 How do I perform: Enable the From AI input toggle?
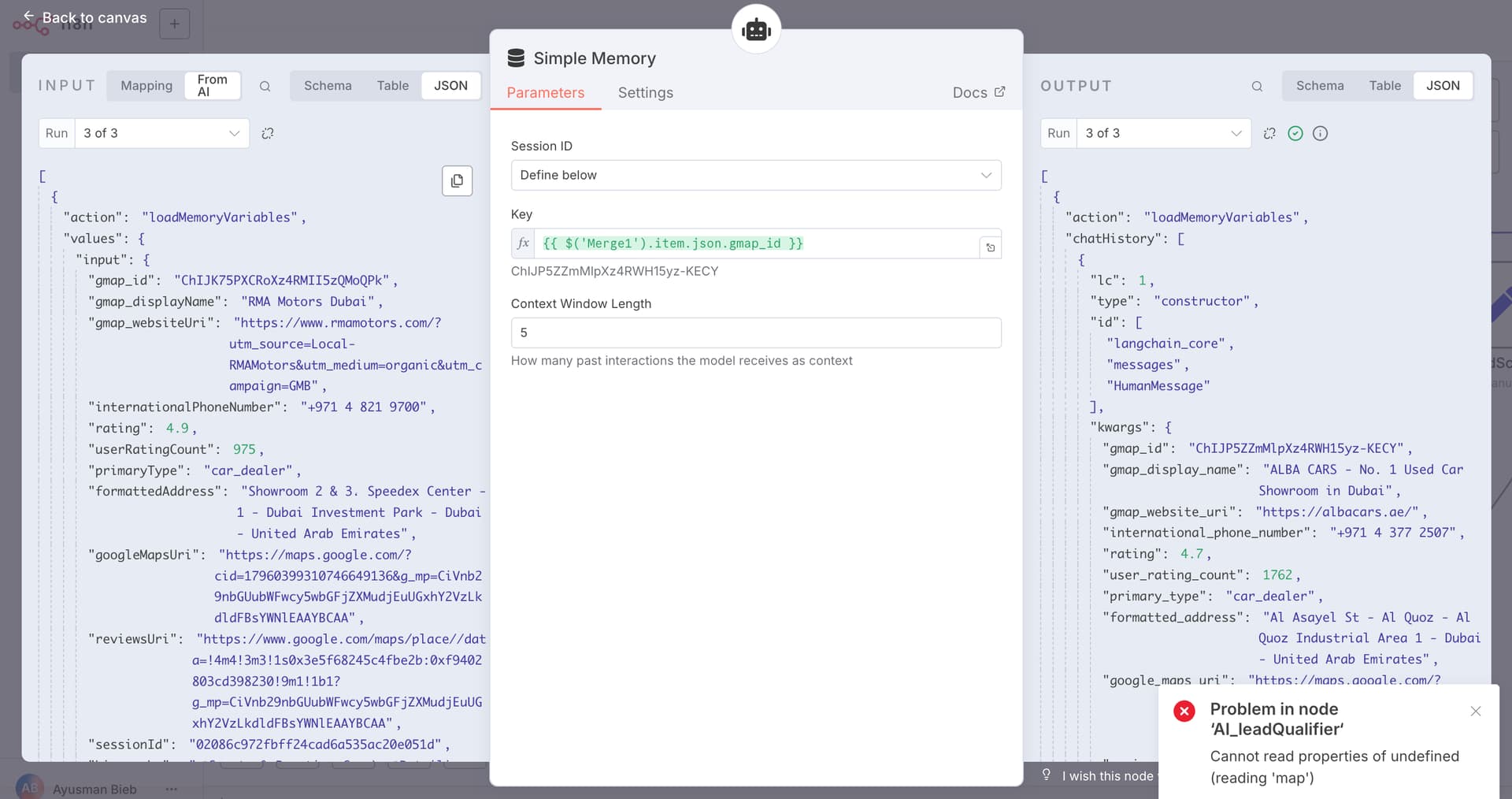coord(212,85)
